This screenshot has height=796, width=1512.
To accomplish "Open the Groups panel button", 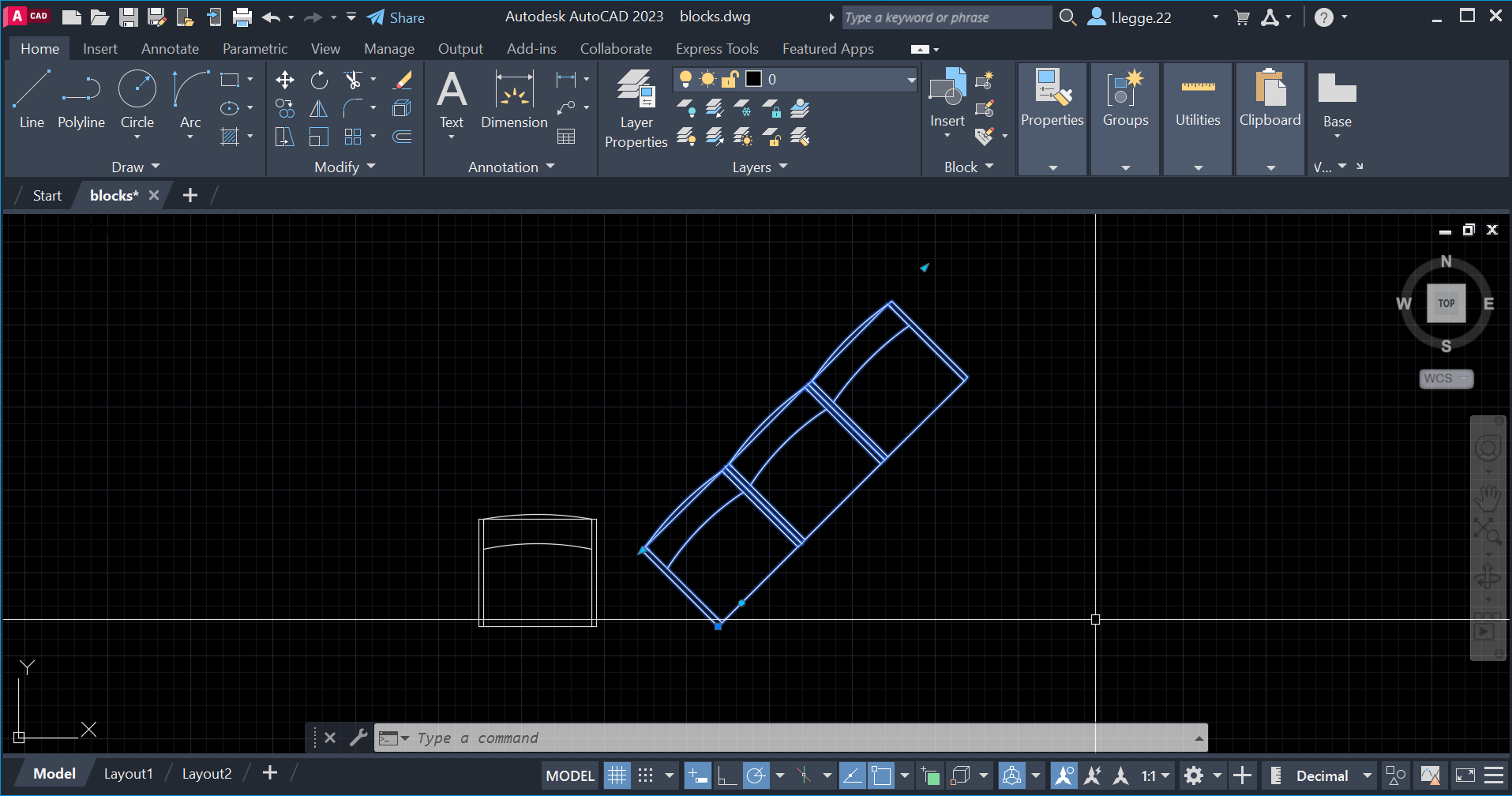I will pos(1125,118).
